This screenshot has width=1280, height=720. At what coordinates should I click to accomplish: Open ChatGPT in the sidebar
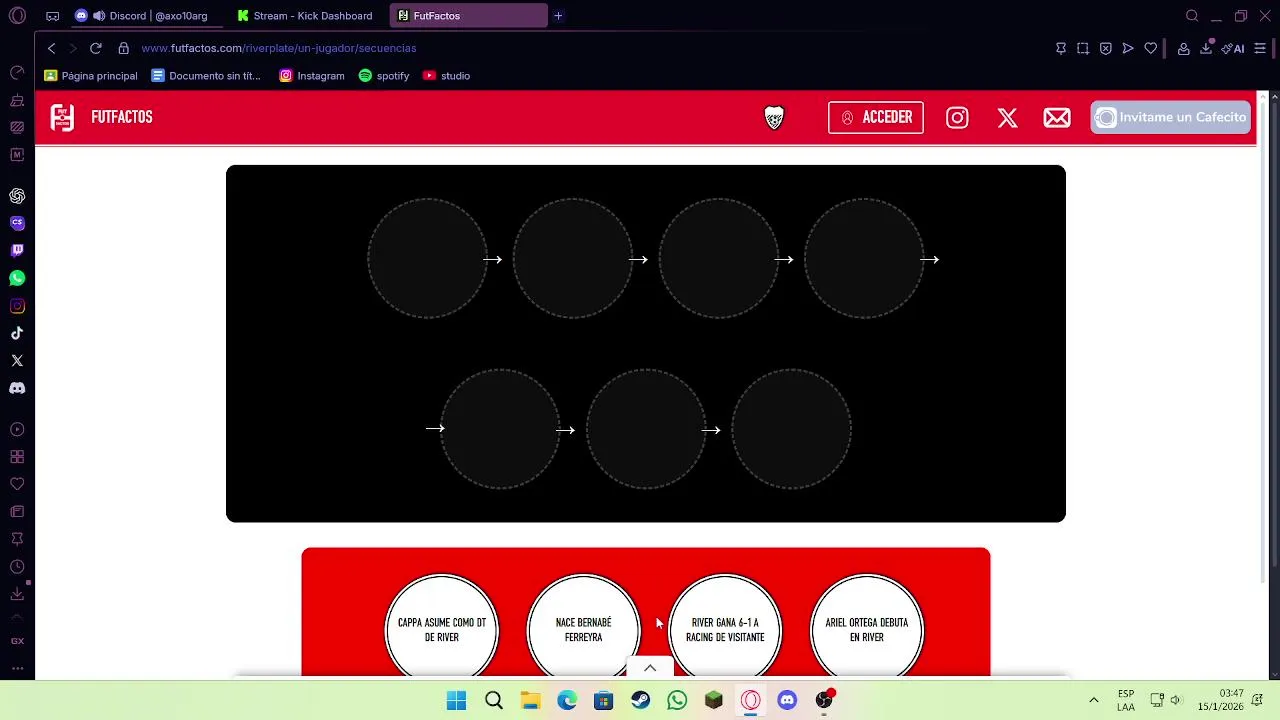[x=17, y=196]
